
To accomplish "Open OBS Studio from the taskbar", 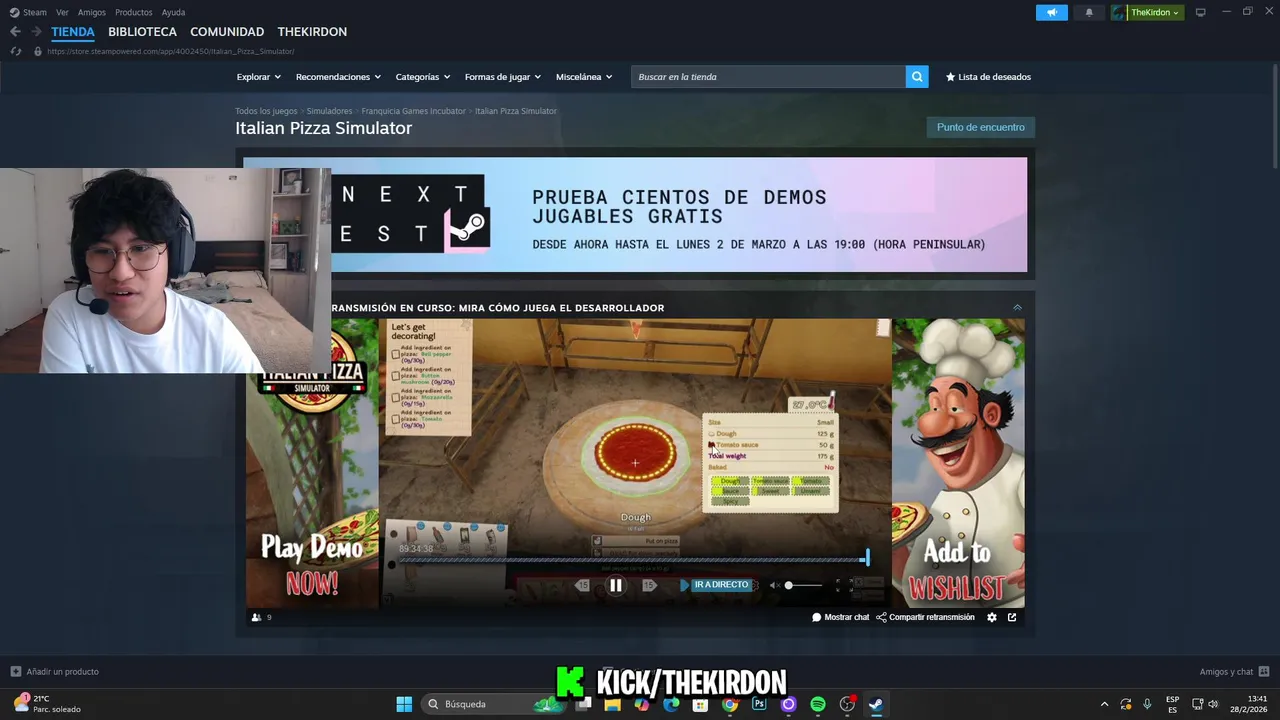I will click(847, 704).
